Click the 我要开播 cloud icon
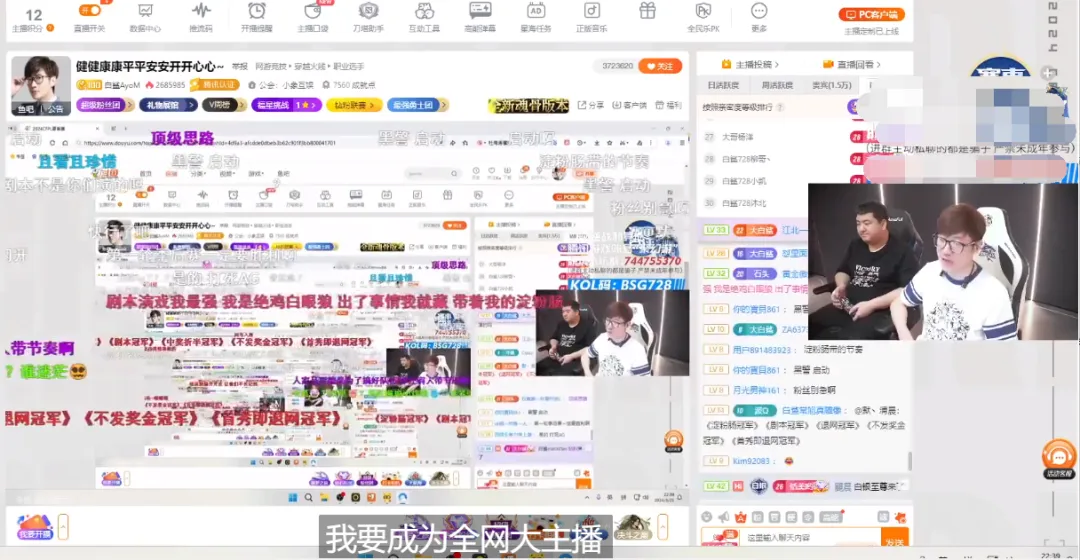The width and height of the screenshot is (1080, 560). pyautogui.click(x=34, y=527)
